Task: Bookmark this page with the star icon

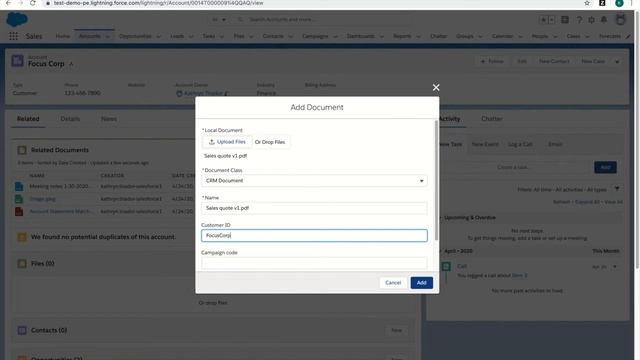Action: click(587, 3)
